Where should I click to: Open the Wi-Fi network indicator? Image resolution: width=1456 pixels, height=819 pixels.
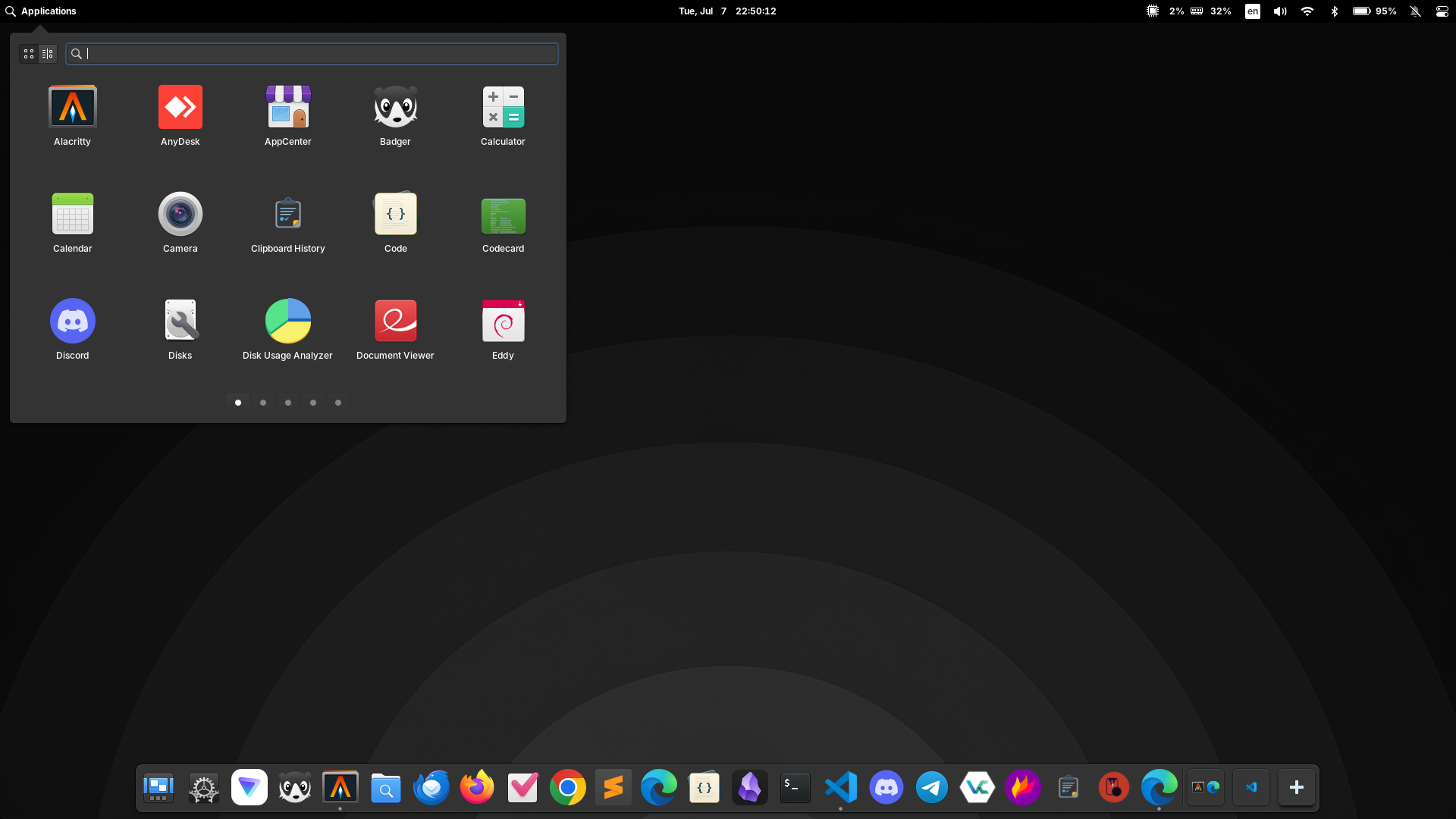(1307, 11)
